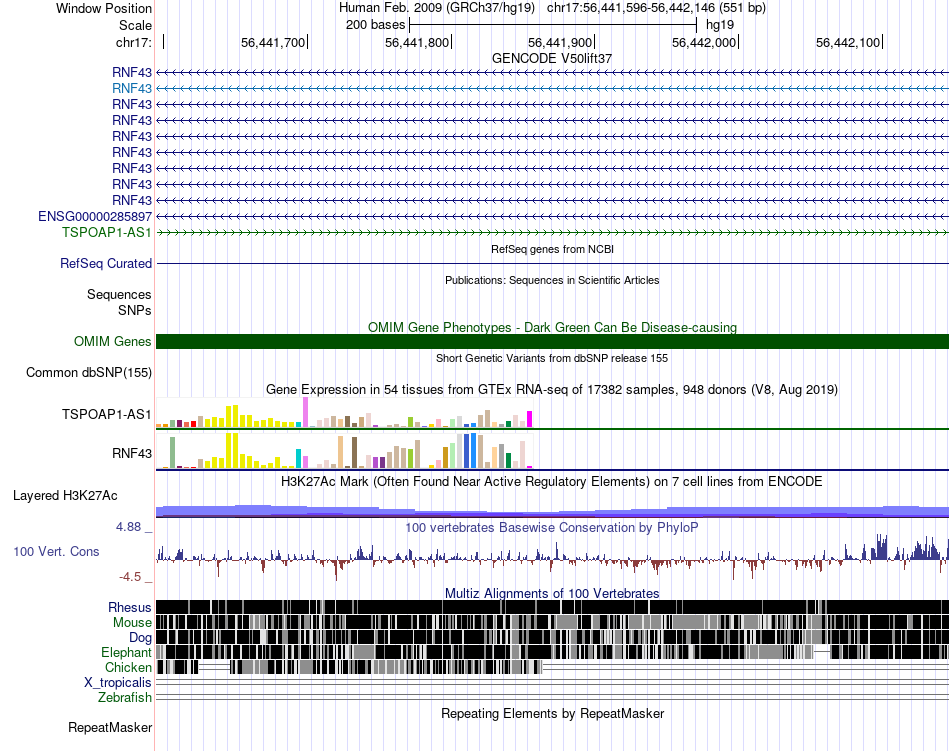Click the Dog alignment label
Screen dimensions: 950x751
tap(140, 637)
